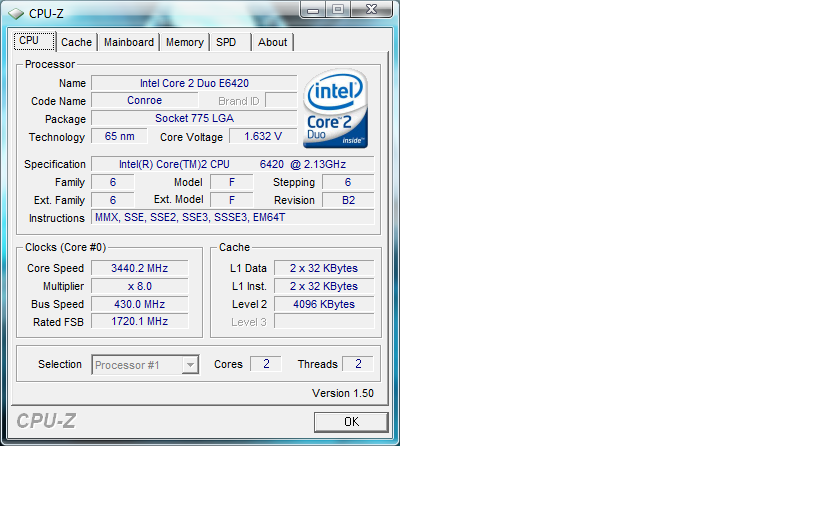Click the Intel Core 2 Duo logo
The image size is (840, 525).
click(x=335, y=108)
